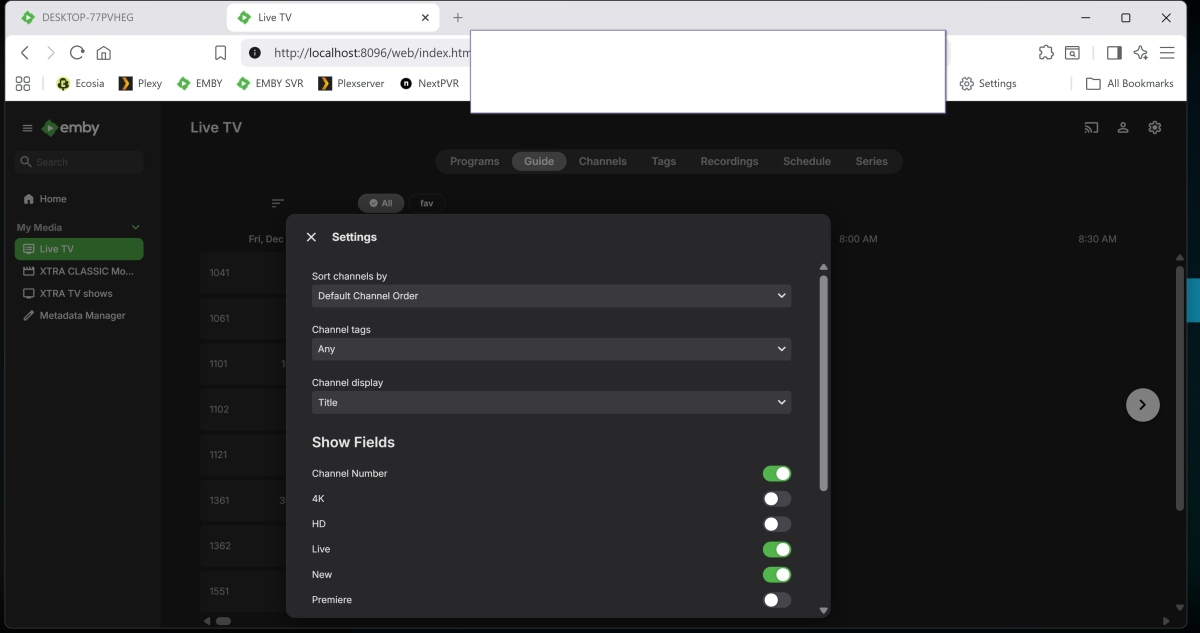Open browser extensions puzzle icon
This screenshot has width=1200, height=633.
1046,53
